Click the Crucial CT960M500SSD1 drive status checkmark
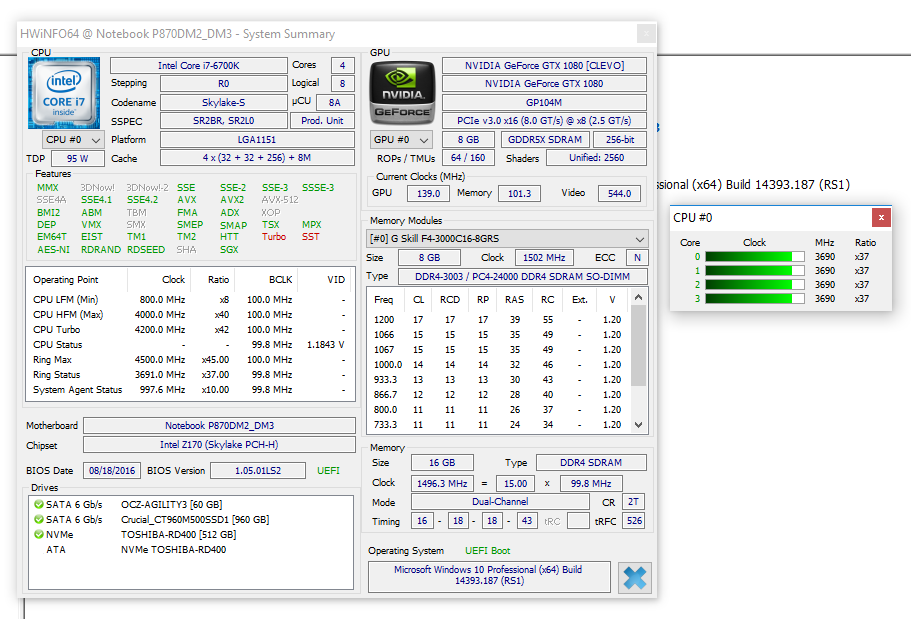The height and width of the screenshot is (619, 911). [x=38, y=520]
